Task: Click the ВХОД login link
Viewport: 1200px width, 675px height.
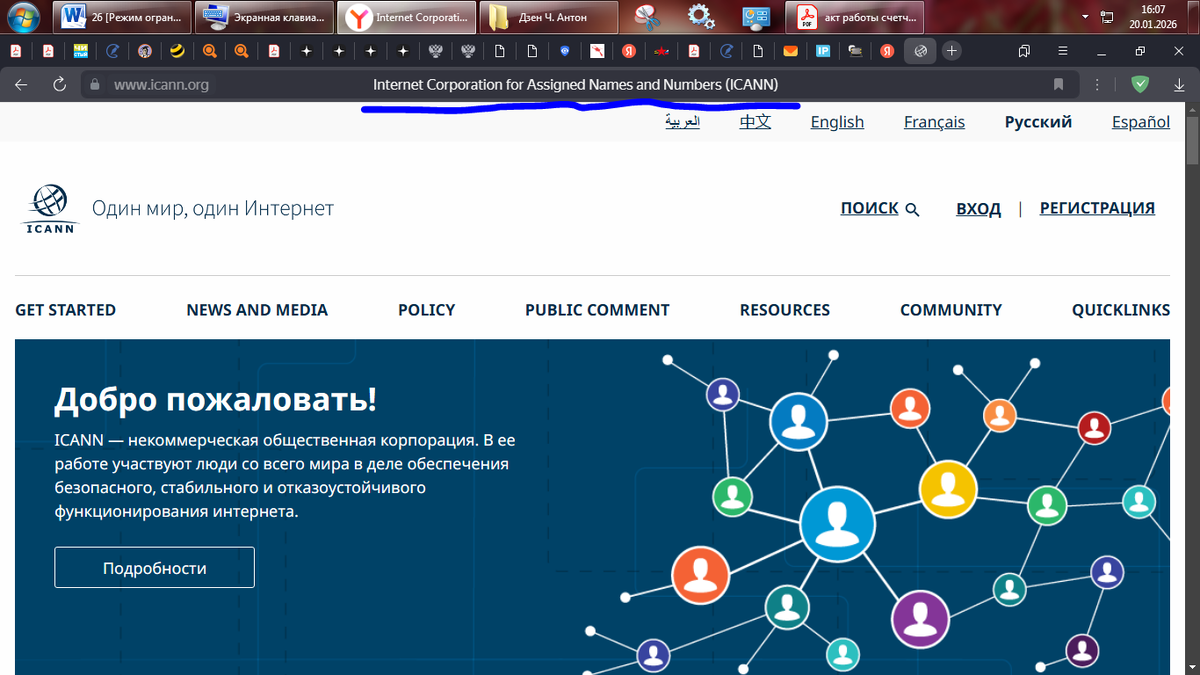Action: coord(978,208)
